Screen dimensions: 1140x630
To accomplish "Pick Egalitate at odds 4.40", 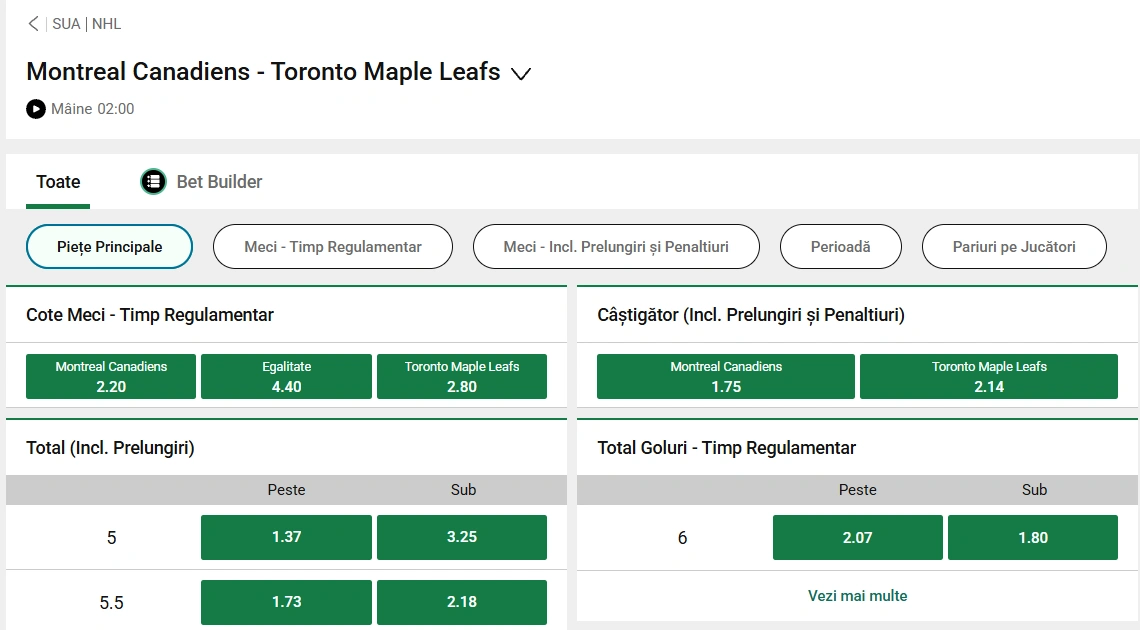I will 286,376.
